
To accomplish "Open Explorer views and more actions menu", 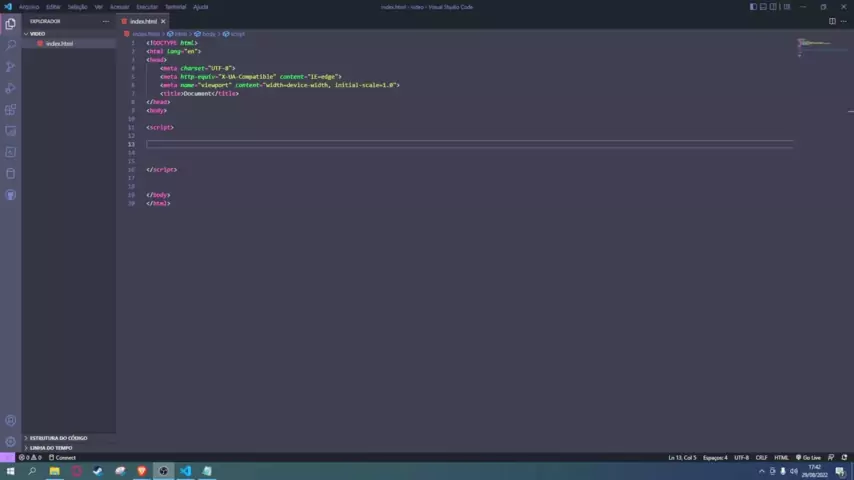I will (106, 21).
